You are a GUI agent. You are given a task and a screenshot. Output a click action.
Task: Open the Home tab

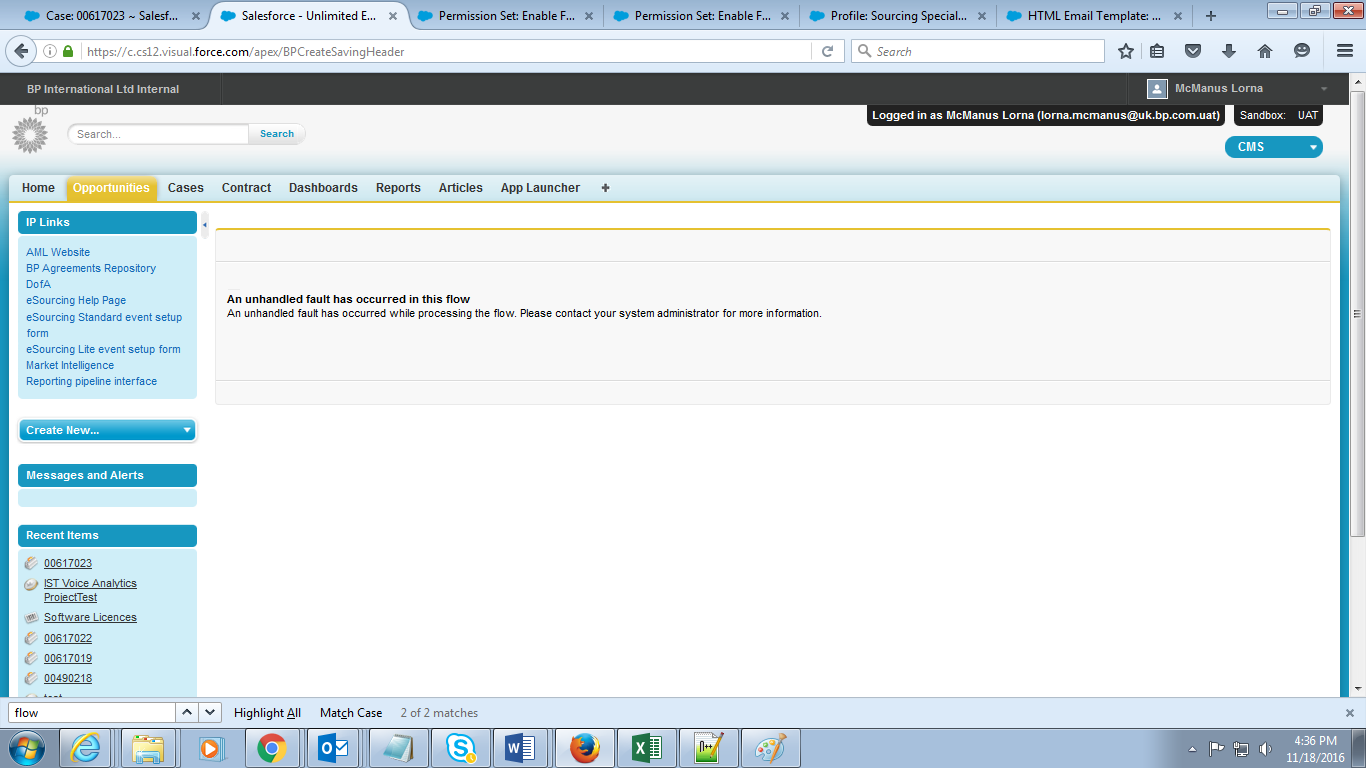[38, 188]
